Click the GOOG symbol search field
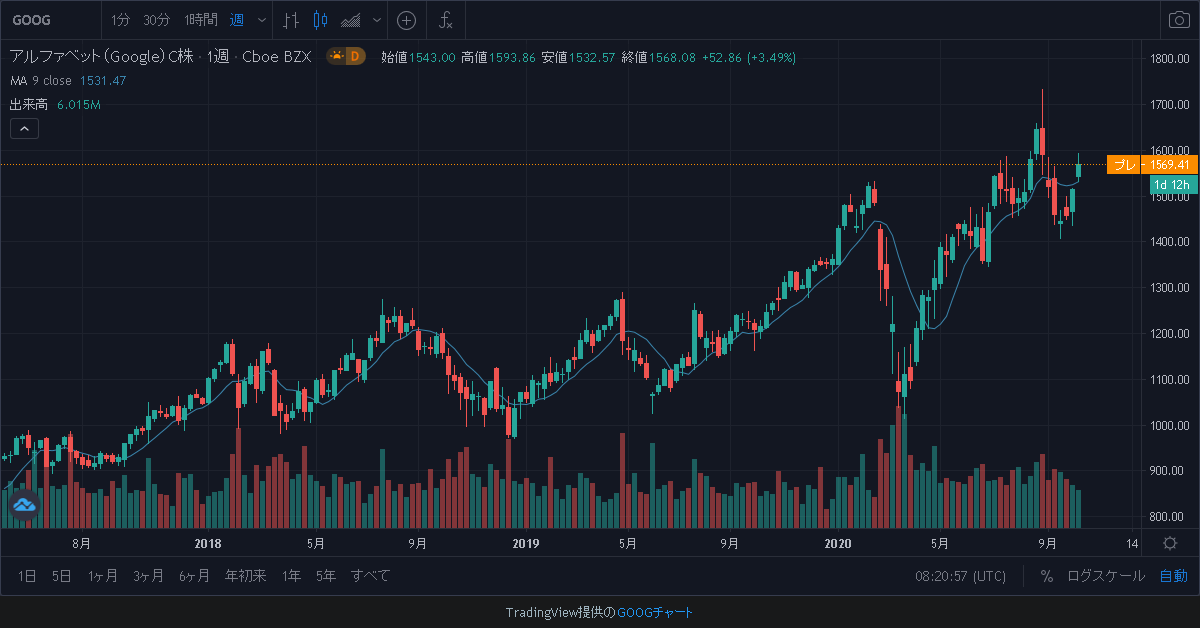The width and height of the screenshot is (1200, 628). [50, 20]
